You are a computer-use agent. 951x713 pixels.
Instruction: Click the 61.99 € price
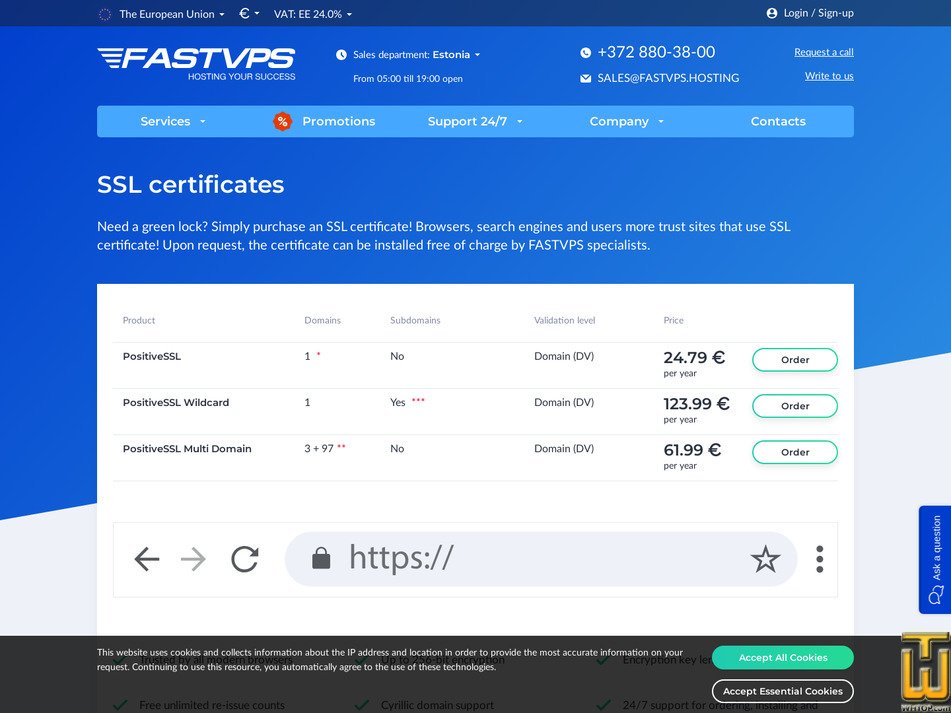pyautogui.click(x=692, y=449)
